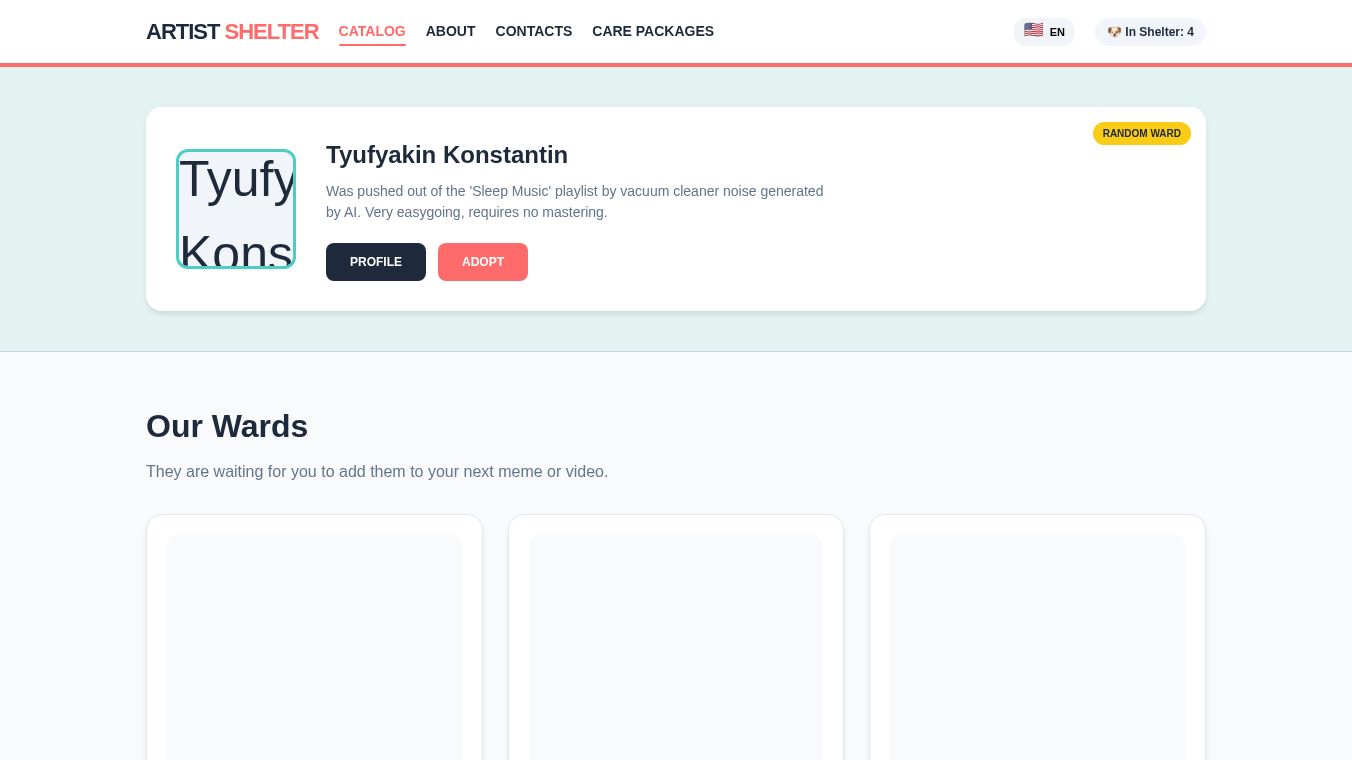Navigate to Care Packages

[653, 31]
